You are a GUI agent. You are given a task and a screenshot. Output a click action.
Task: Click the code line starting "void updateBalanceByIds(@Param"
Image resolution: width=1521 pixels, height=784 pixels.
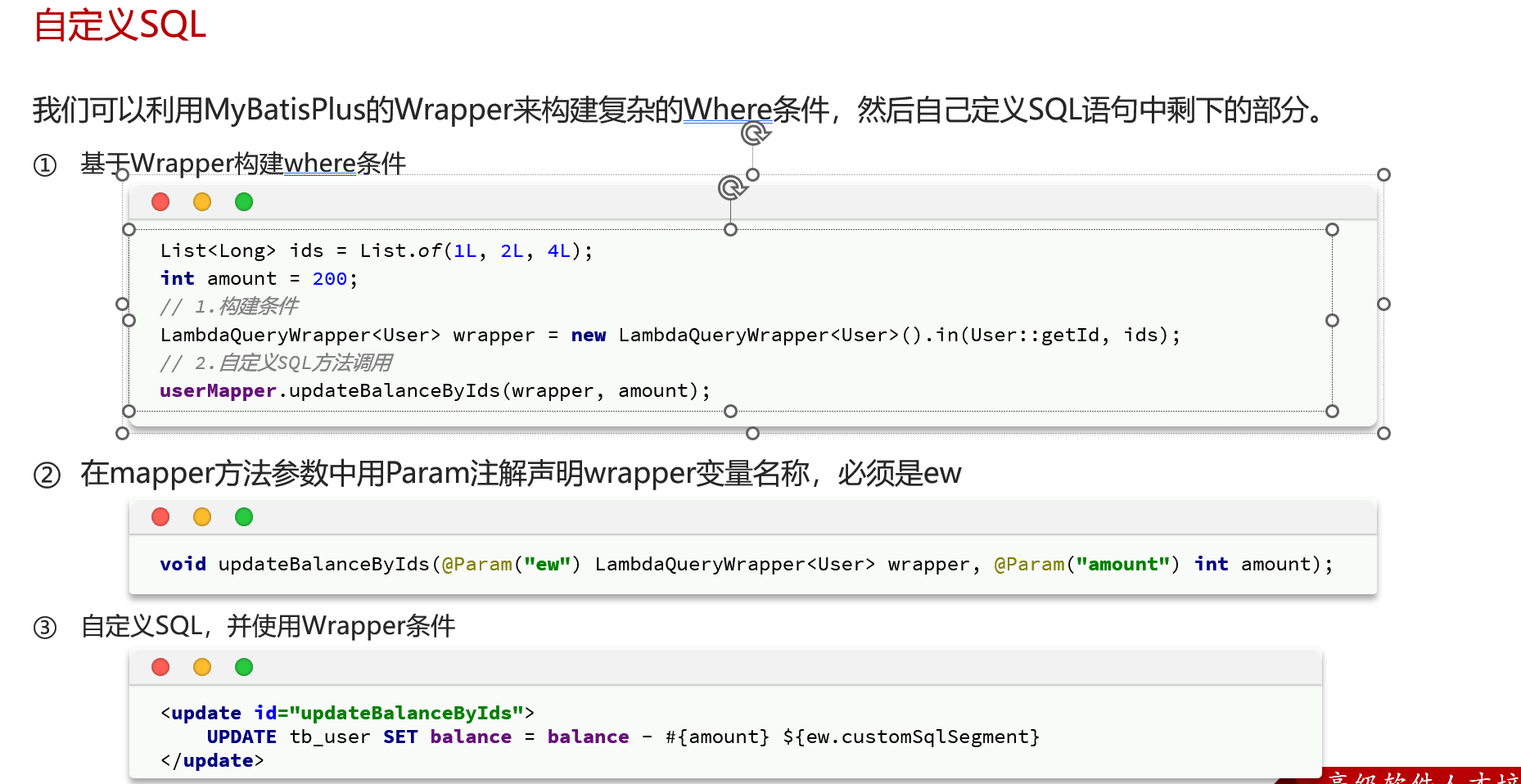click(747, 564)
